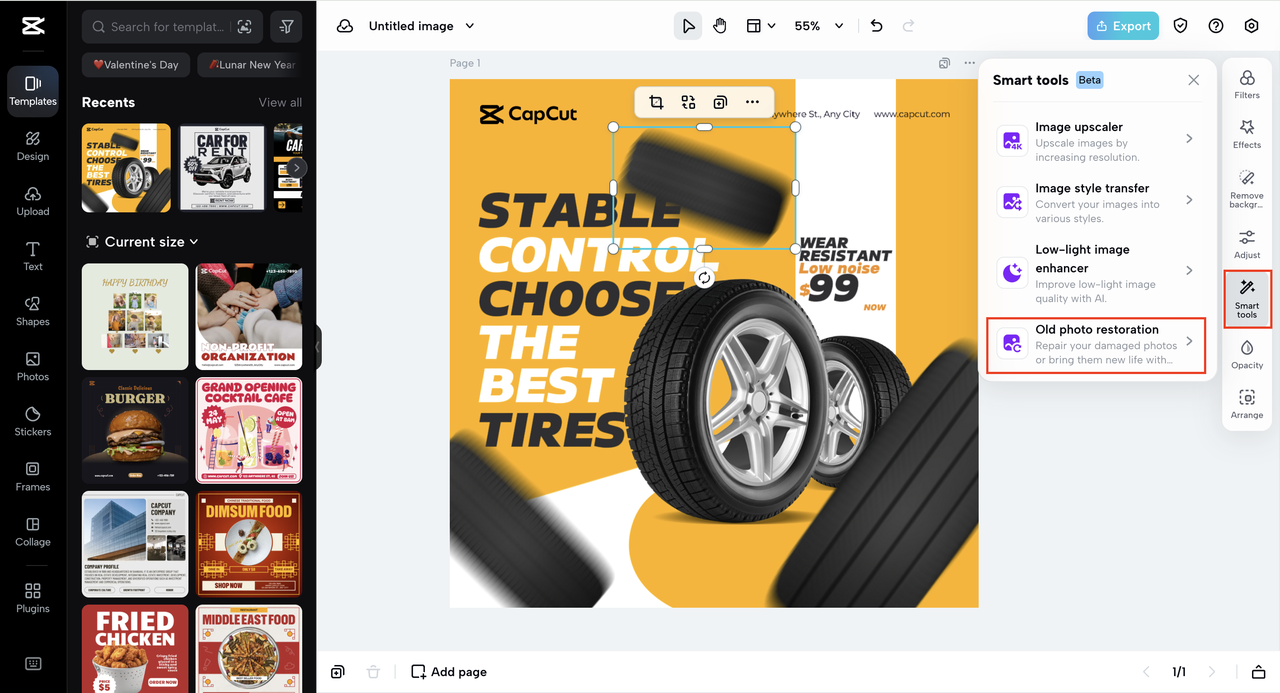
Task: Open the template filter button
Action: (x=287, y=27)
